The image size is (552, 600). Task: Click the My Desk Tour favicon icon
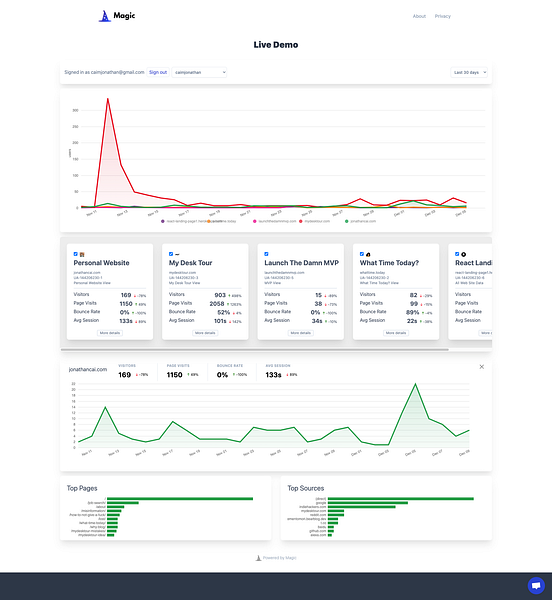pyautogui.click(x=177, y=254)
